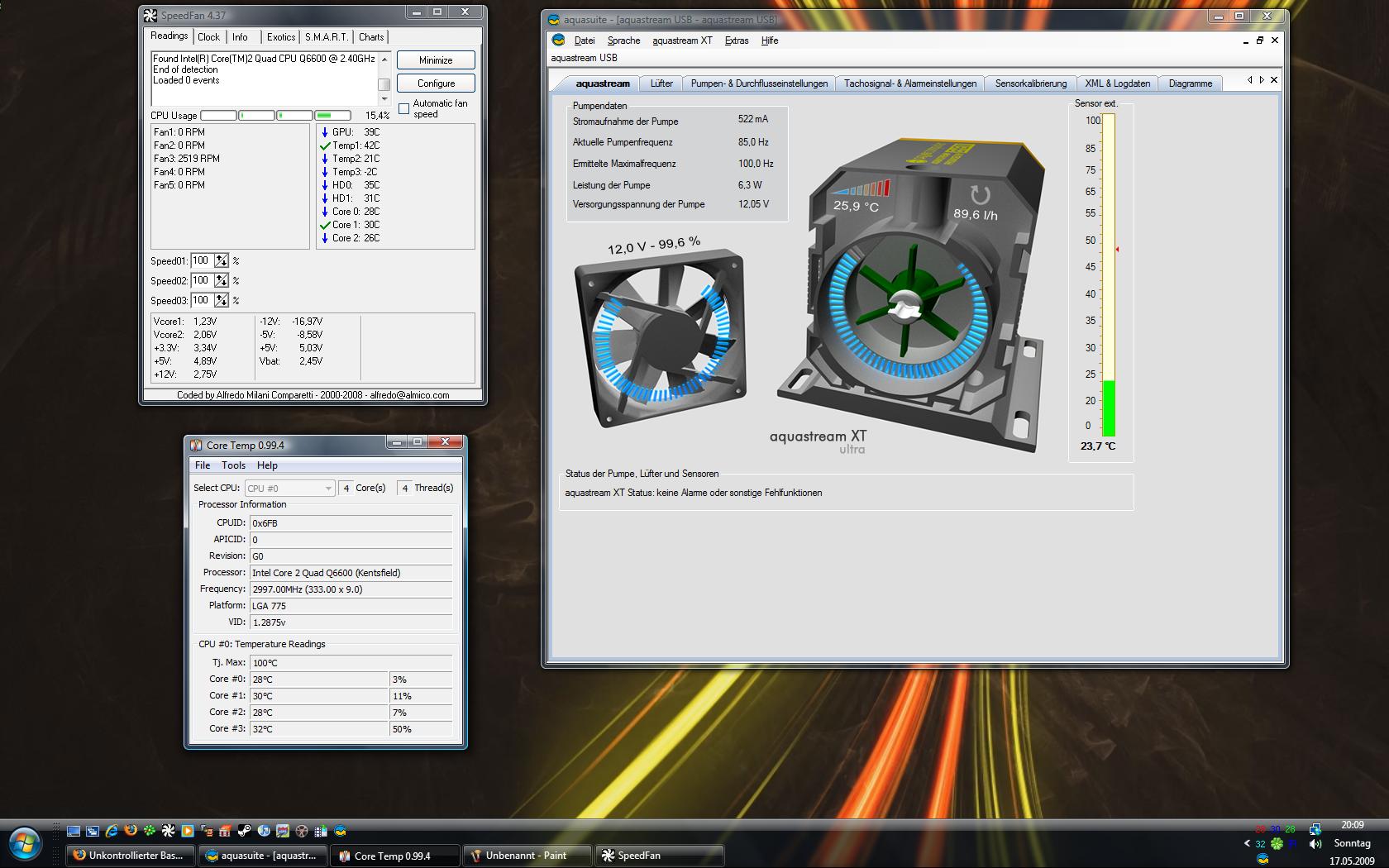Screen dimensions: 1389x868
Task: Adjust the Speed03 spinner arrows
Action: pos(222,300)
